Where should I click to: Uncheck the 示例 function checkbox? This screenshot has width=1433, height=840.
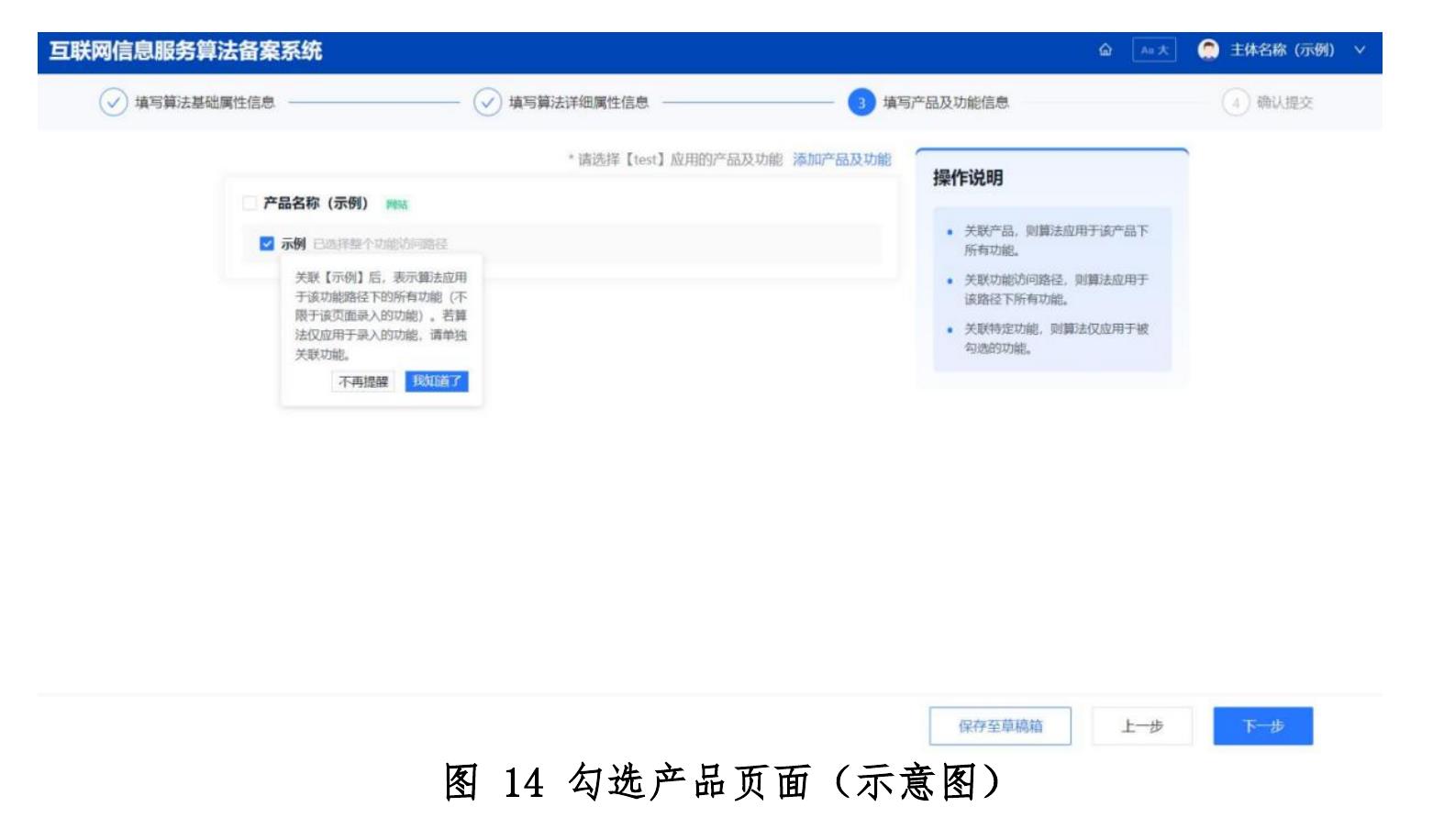point(267,243)
